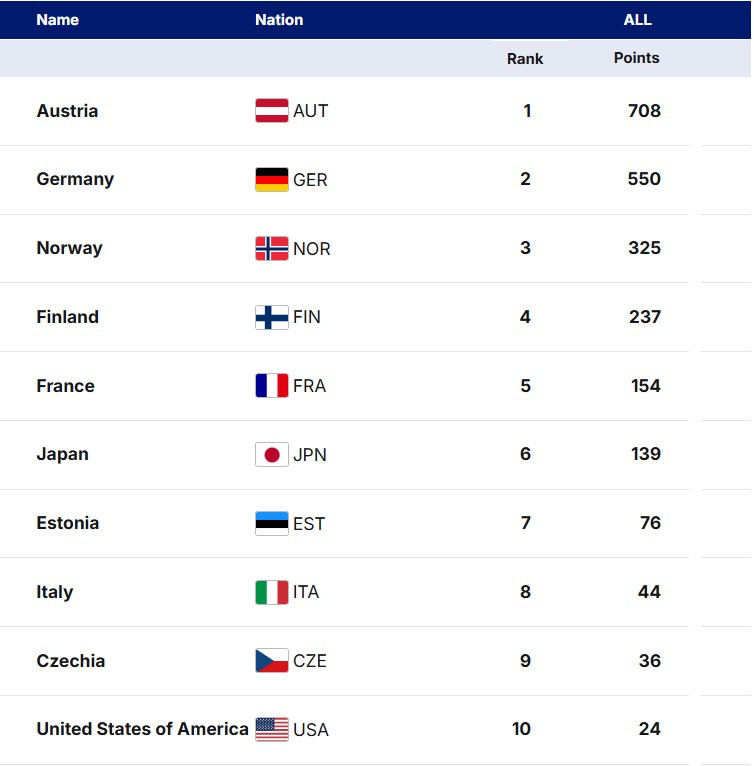The width and height of the screenshot is (754, 766).
Task: Click the Germany flag icon
Action: pyautogui.click(x=271, y=180)
